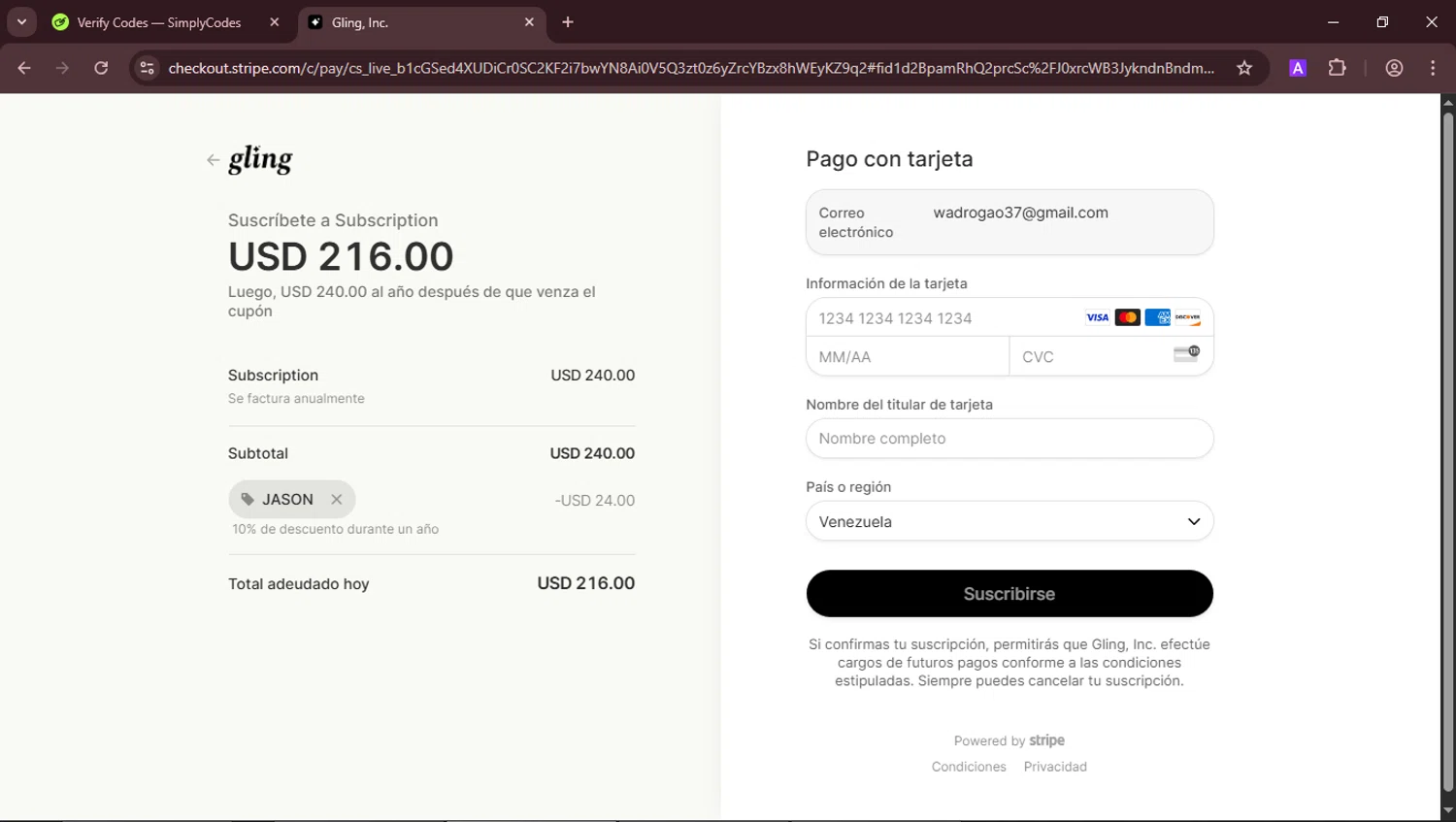Click the USD 216.00 total amount
This screenshot has width=1456, height=822.
[x=585, y=583]
